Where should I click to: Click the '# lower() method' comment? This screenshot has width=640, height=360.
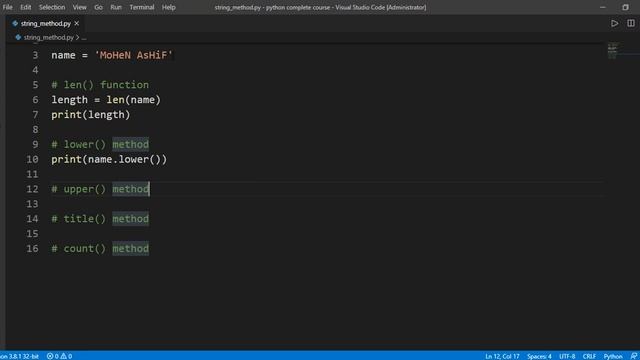100,144
